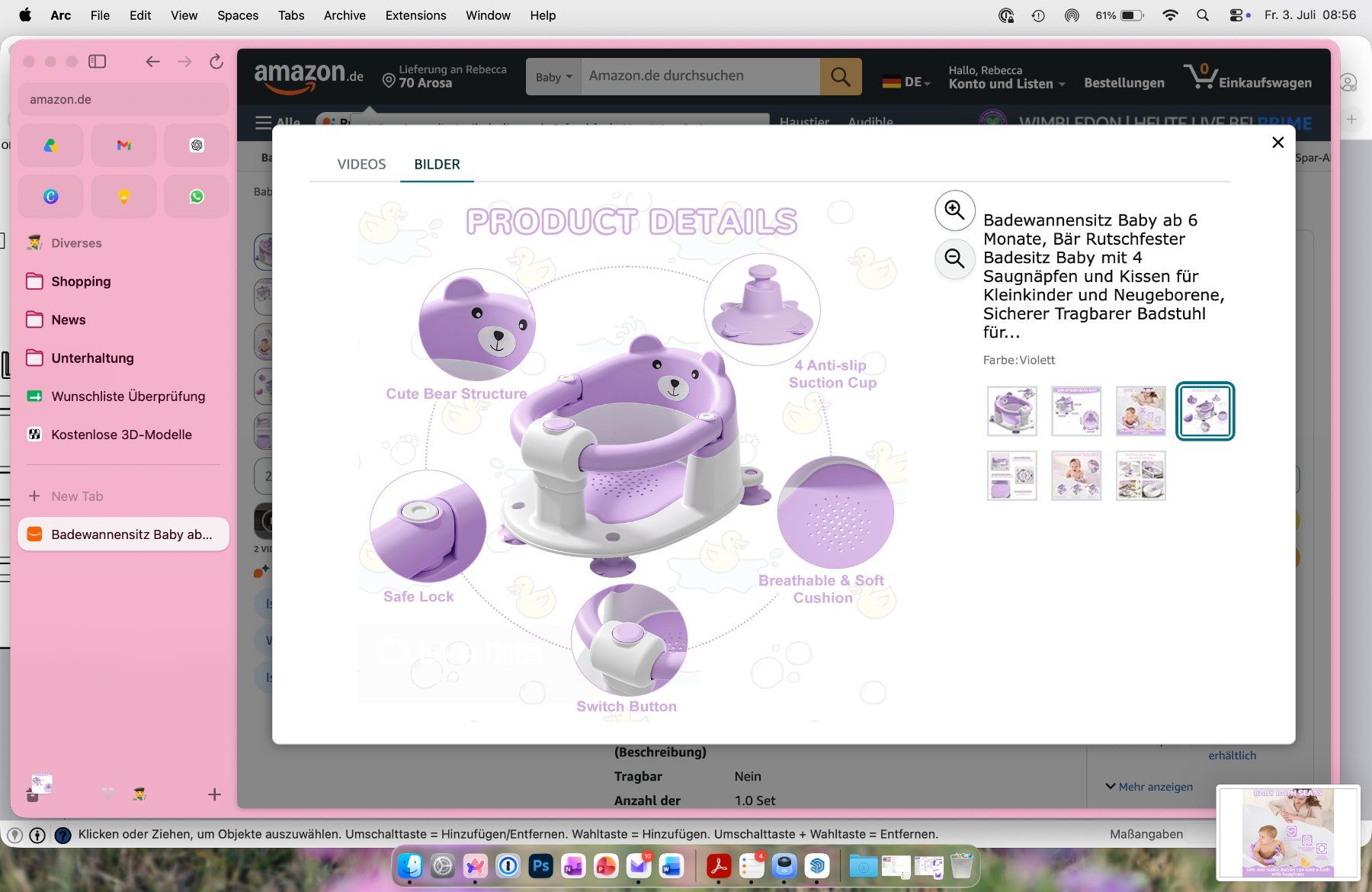This screenshot has width=1372, height=892.
Task: Click the zoom out magnifier icon
Action: tap(954, 258)
